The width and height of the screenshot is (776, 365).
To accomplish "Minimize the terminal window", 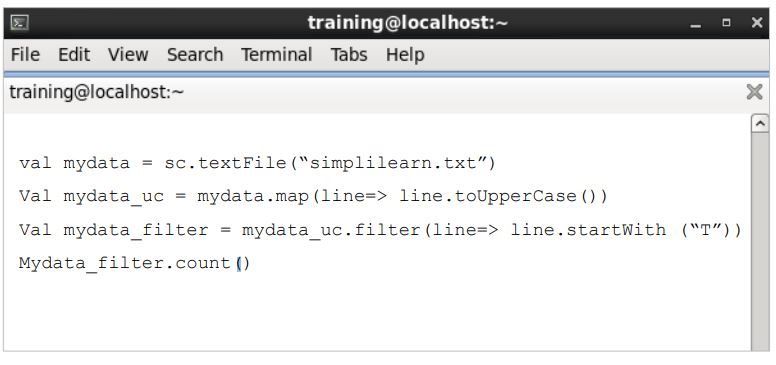I will click(695, 23).
